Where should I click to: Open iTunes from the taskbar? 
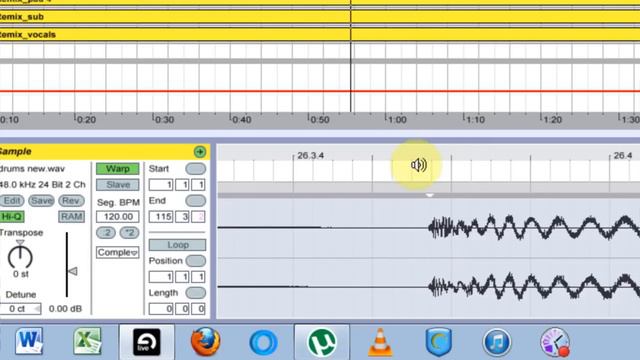coord(497,342)
